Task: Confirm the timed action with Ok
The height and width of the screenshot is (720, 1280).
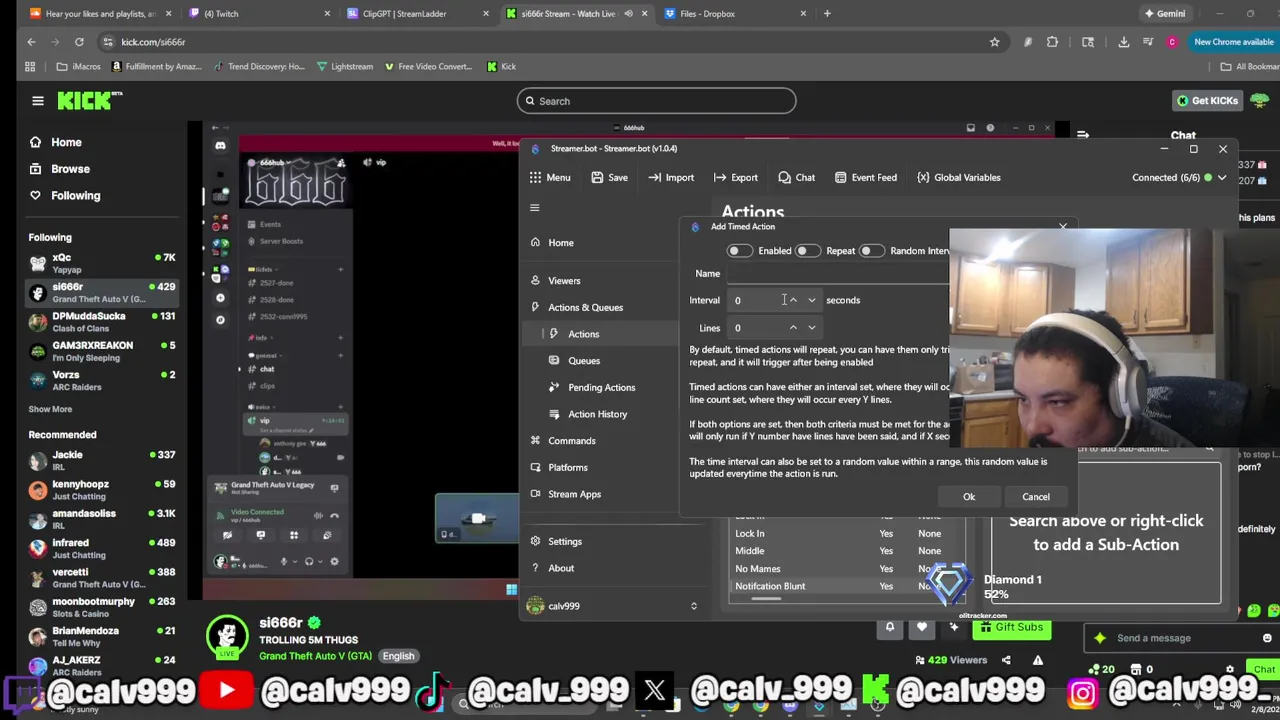Action: [x=969, y=497]
